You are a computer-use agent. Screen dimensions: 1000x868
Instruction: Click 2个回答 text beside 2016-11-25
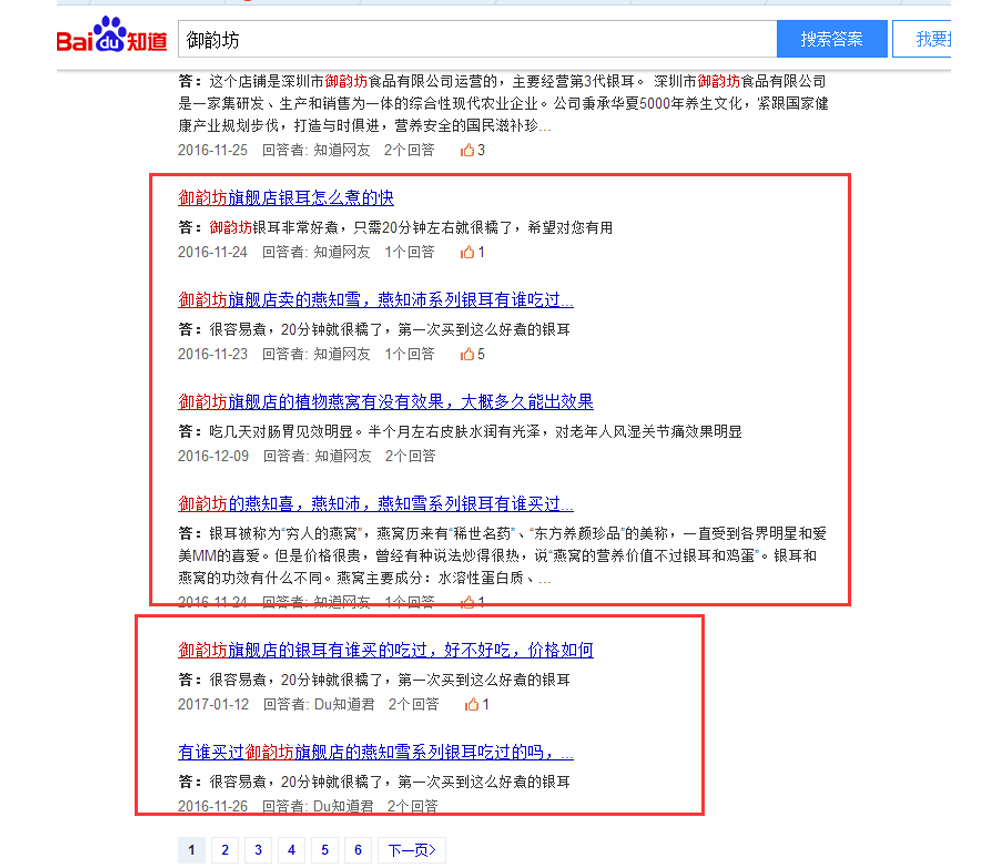409,150
